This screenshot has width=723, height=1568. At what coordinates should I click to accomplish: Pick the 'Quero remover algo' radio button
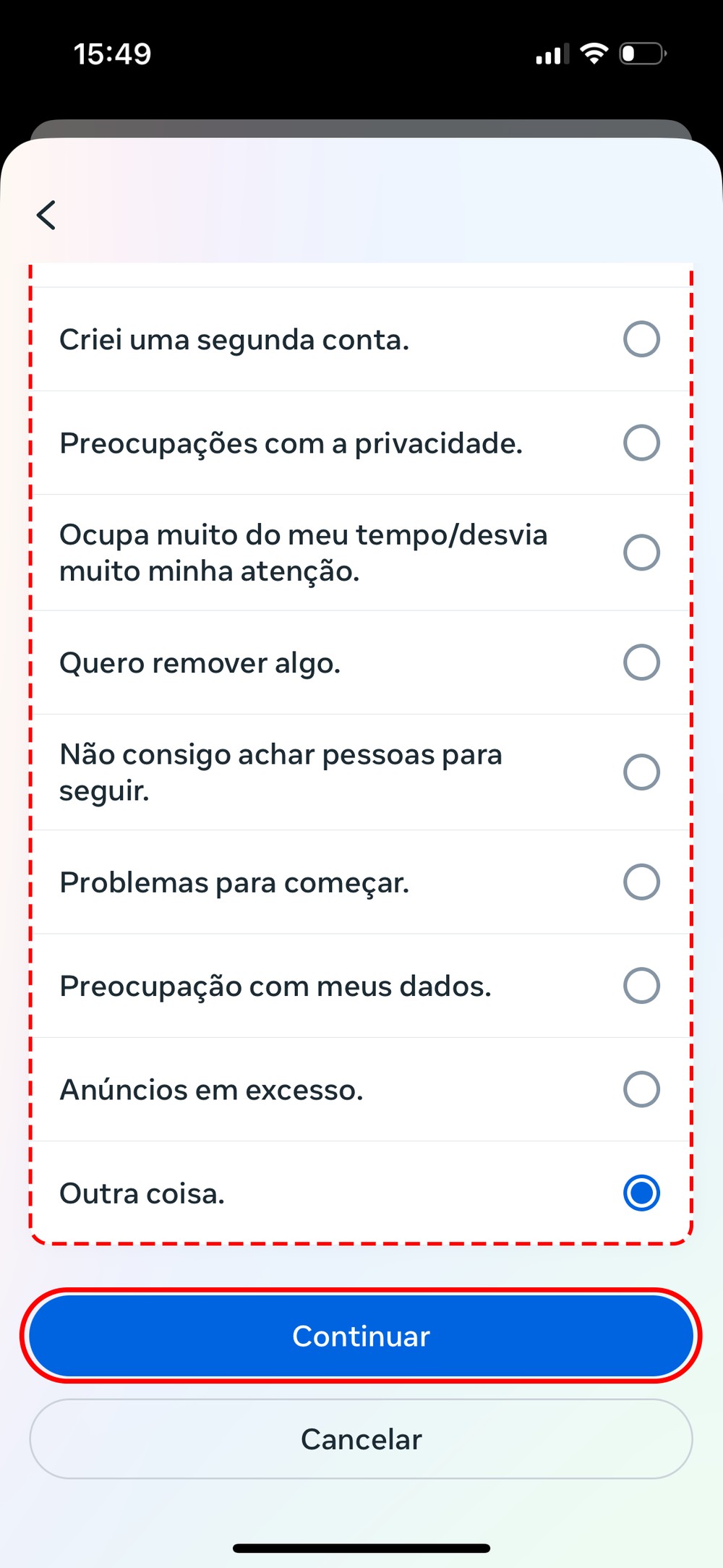tap(641, 662)
